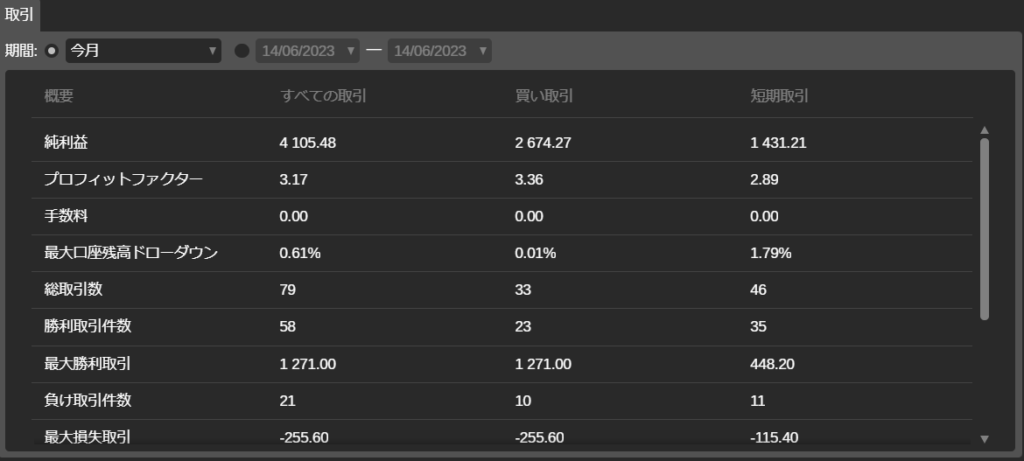This screenshot has height=461, width=1024.
Task: Select the 今月 period radio button
Action: coord(52,50)
